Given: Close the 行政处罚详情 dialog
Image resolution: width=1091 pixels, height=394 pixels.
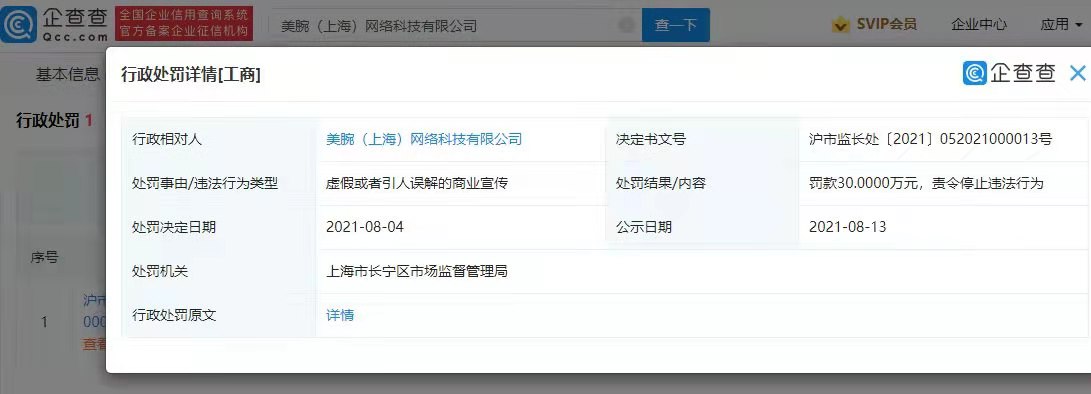Looking at the screenshot, I should (x=1077, y=73).
